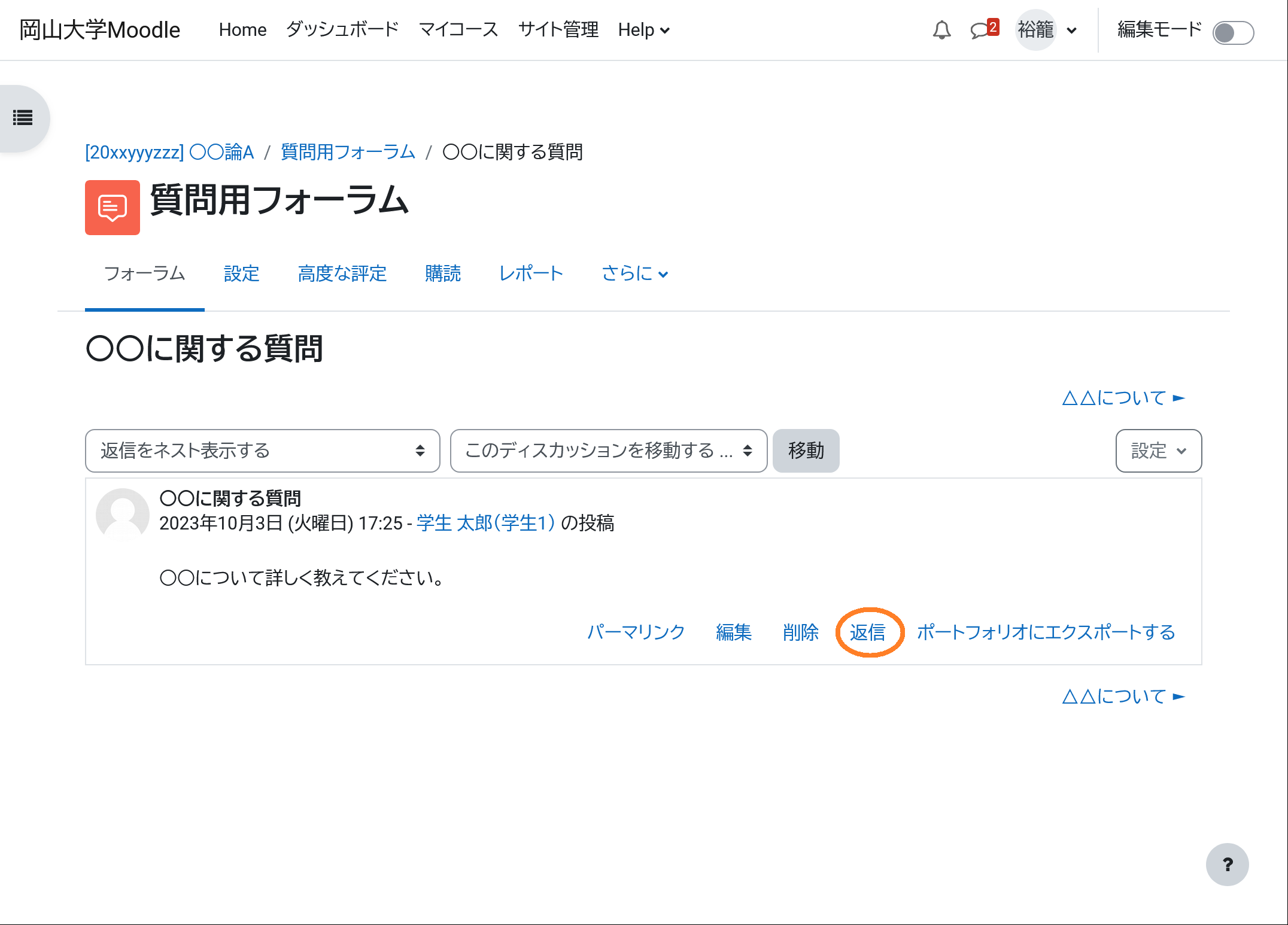Open the help question mark button
Screen dimensions: 1288x925
coord(1227,865)
